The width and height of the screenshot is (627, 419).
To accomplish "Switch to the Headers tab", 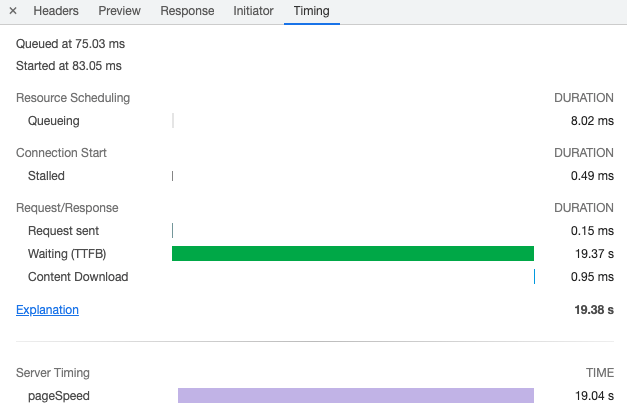I will tap(56, 11).
